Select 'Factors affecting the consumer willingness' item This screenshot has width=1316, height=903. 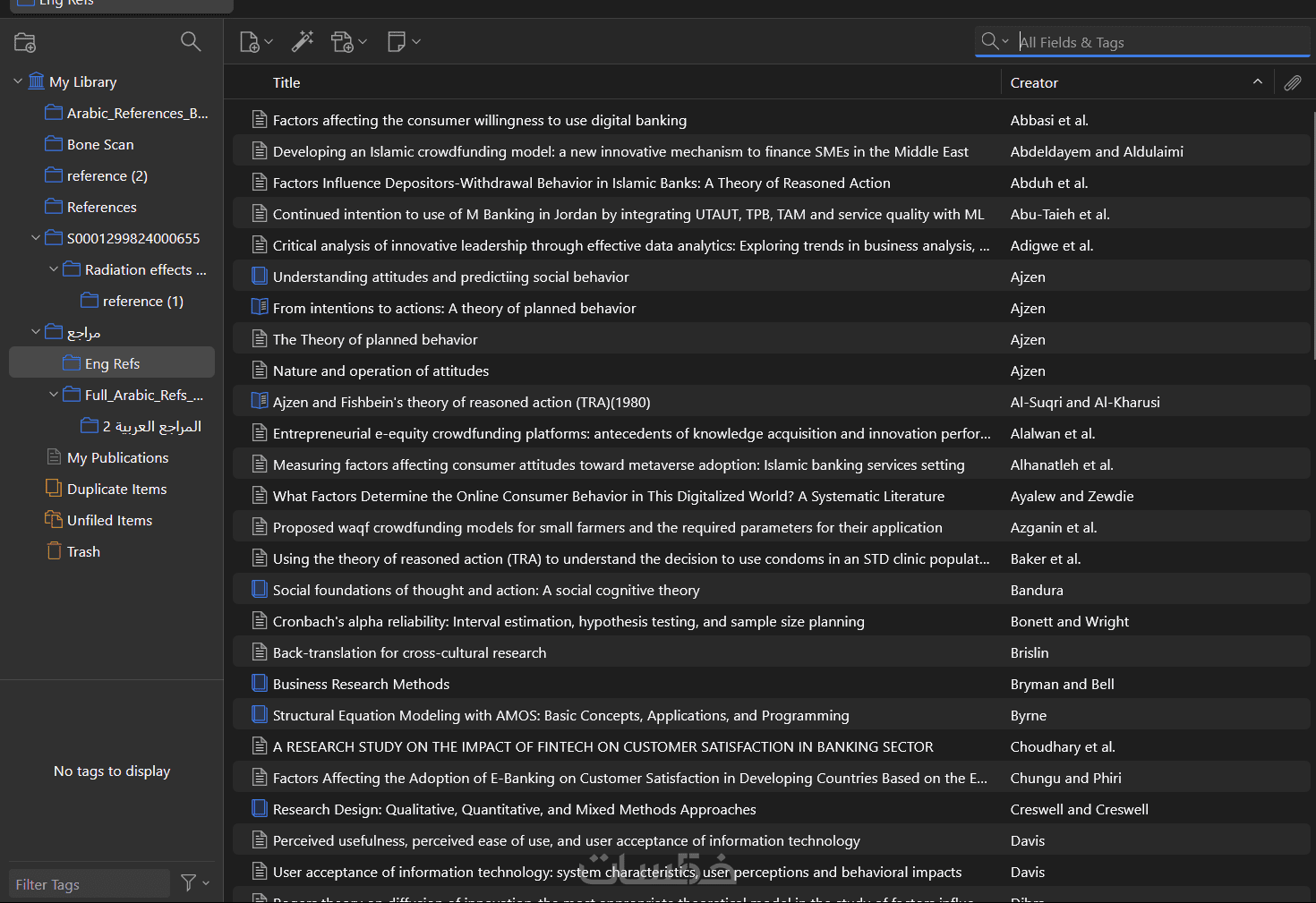coord(772,120)
